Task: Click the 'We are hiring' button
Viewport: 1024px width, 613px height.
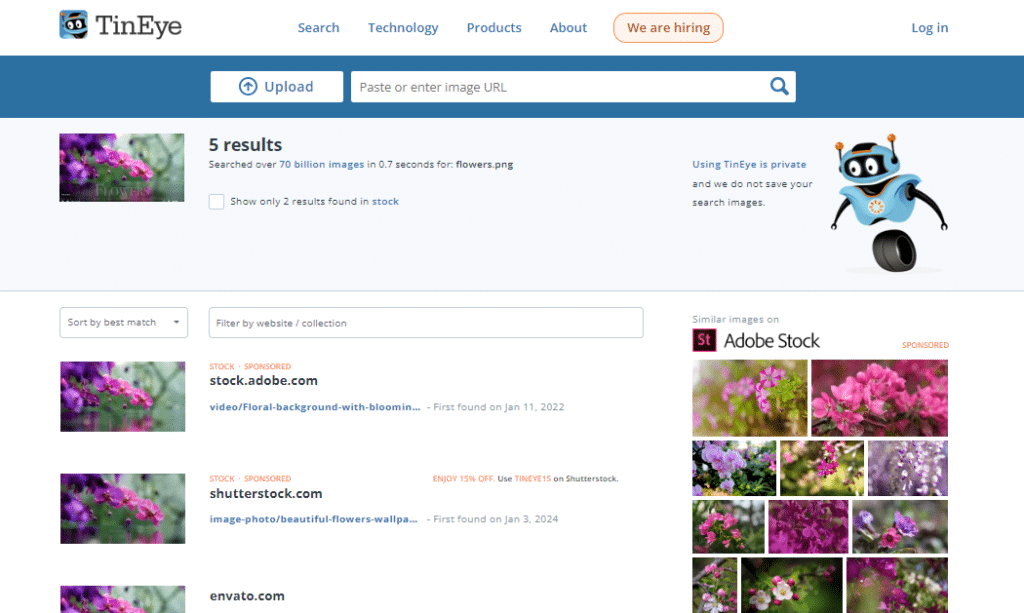Action: click(x=668, y=27)
